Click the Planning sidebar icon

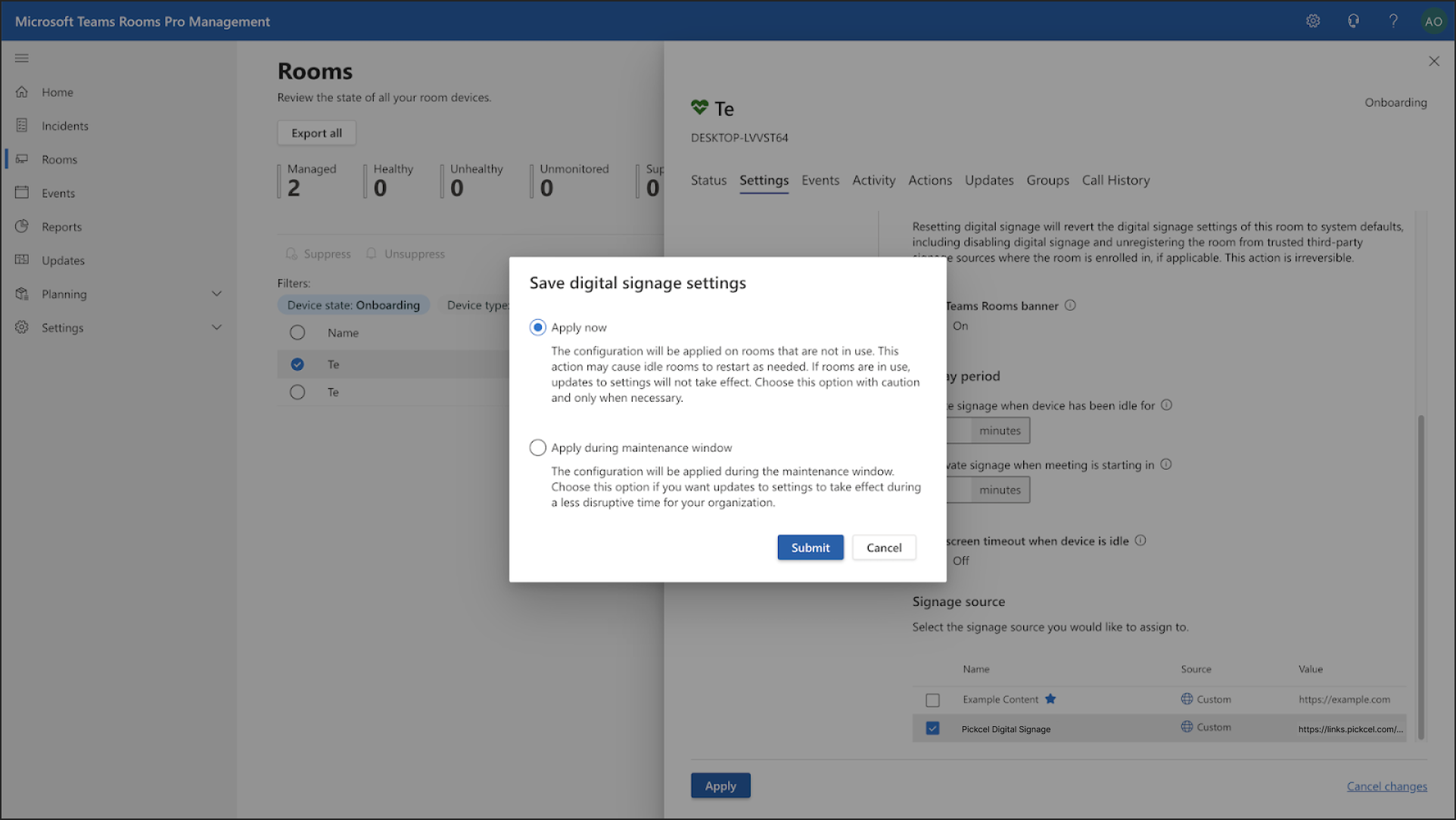pyautogui.click(x=22, y=294)
